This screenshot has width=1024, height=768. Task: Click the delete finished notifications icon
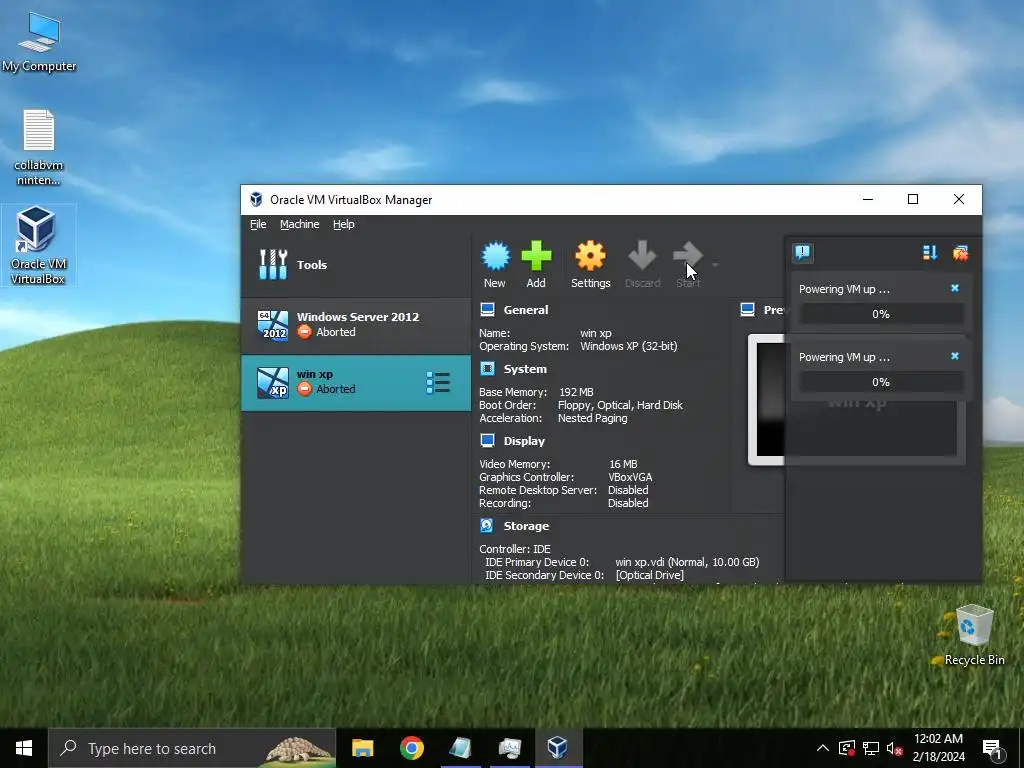(x=960, y=253)
